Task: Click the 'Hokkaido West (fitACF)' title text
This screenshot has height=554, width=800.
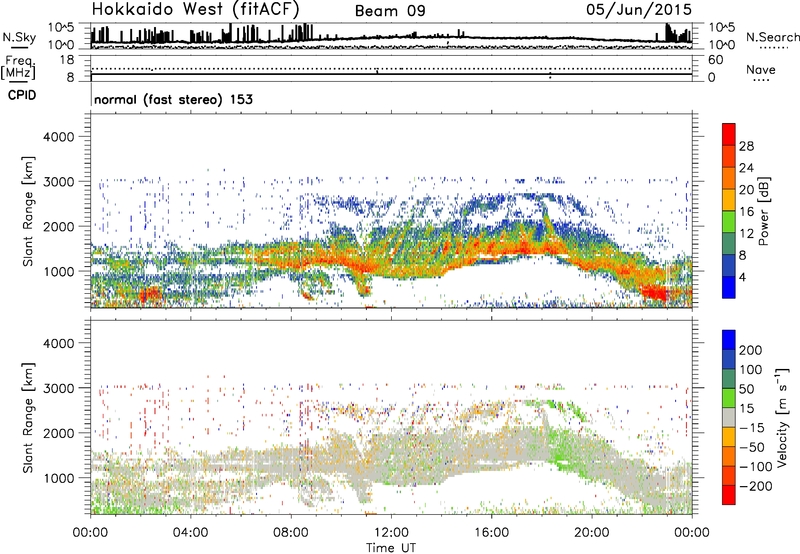Action: [x=195, y=10]
